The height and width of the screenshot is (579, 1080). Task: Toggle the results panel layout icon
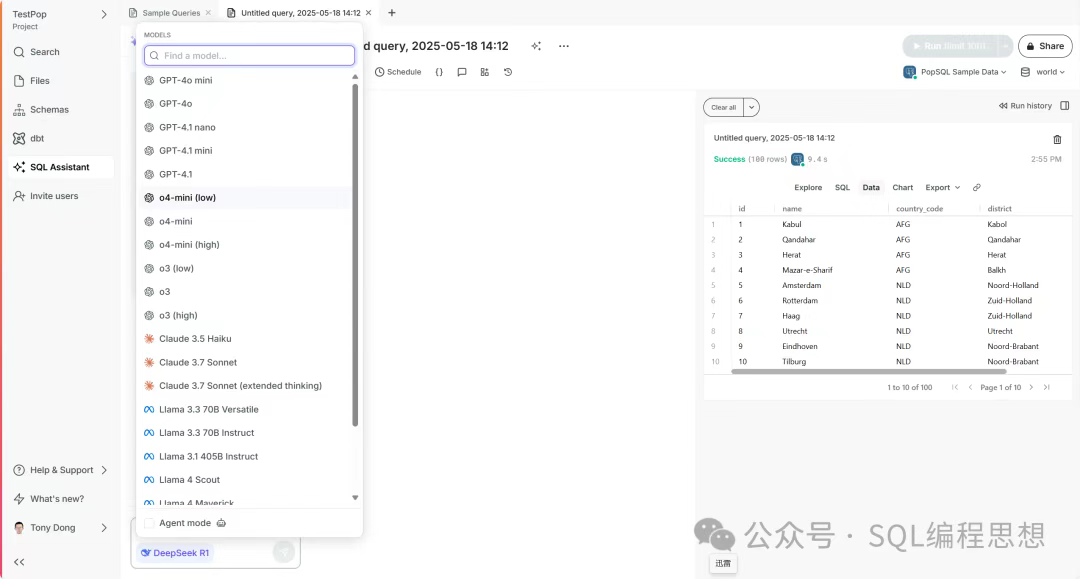tap(1065, 106)
